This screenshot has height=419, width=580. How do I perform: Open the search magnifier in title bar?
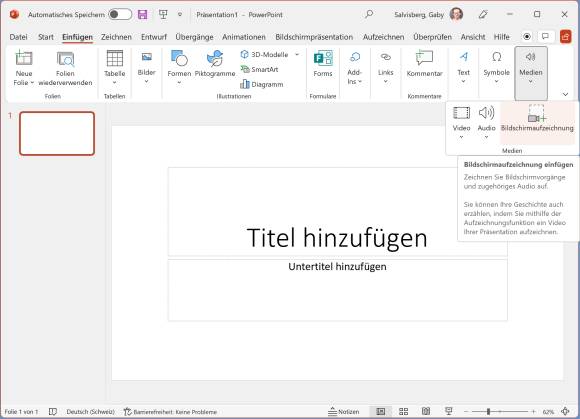point(369,14)
